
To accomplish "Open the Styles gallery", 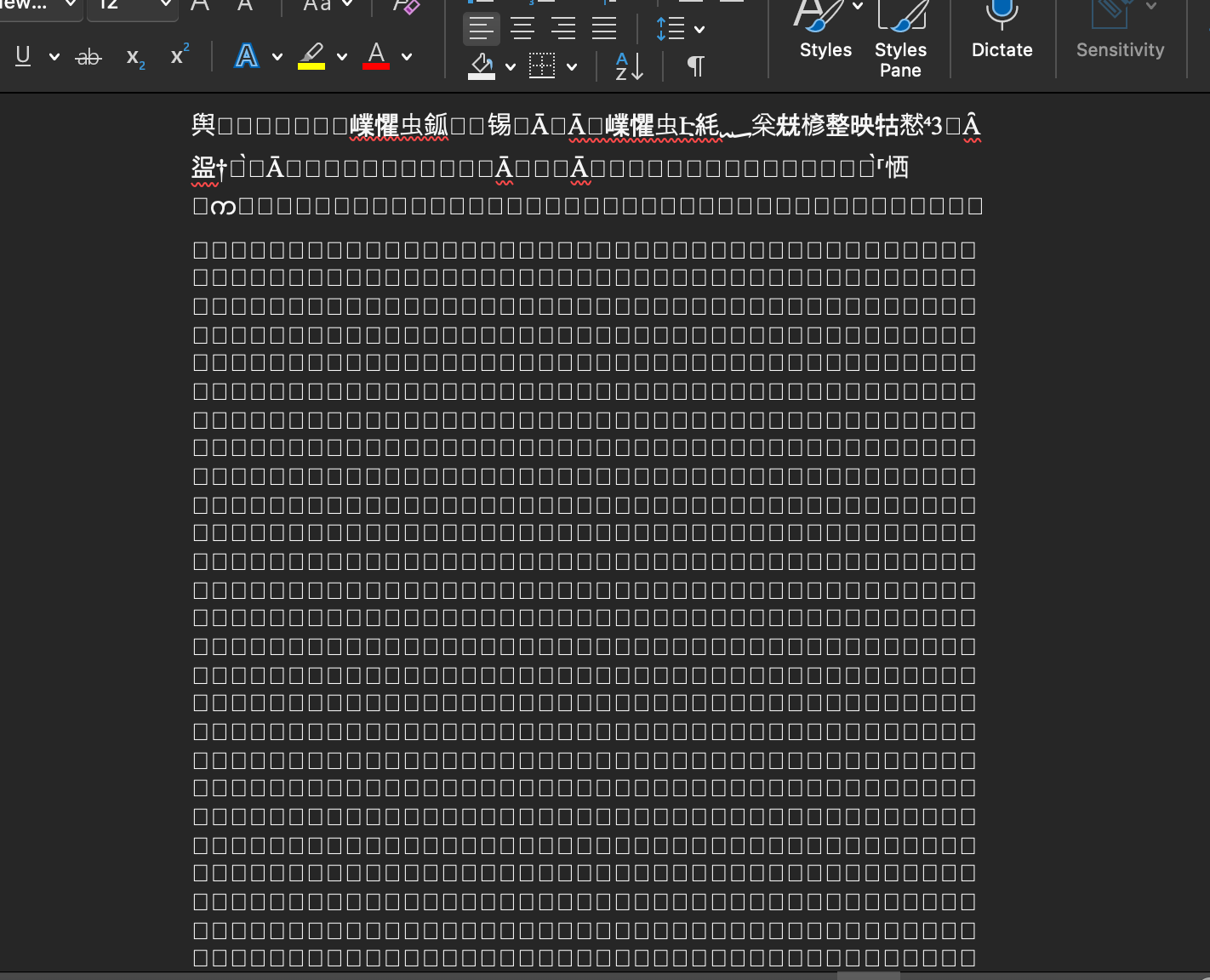I will (x=825, y=31).
